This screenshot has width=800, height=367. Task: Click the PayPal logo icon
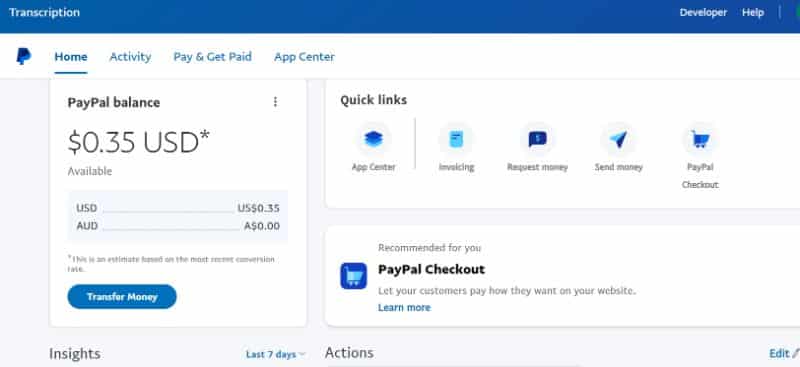coord(23,56)
